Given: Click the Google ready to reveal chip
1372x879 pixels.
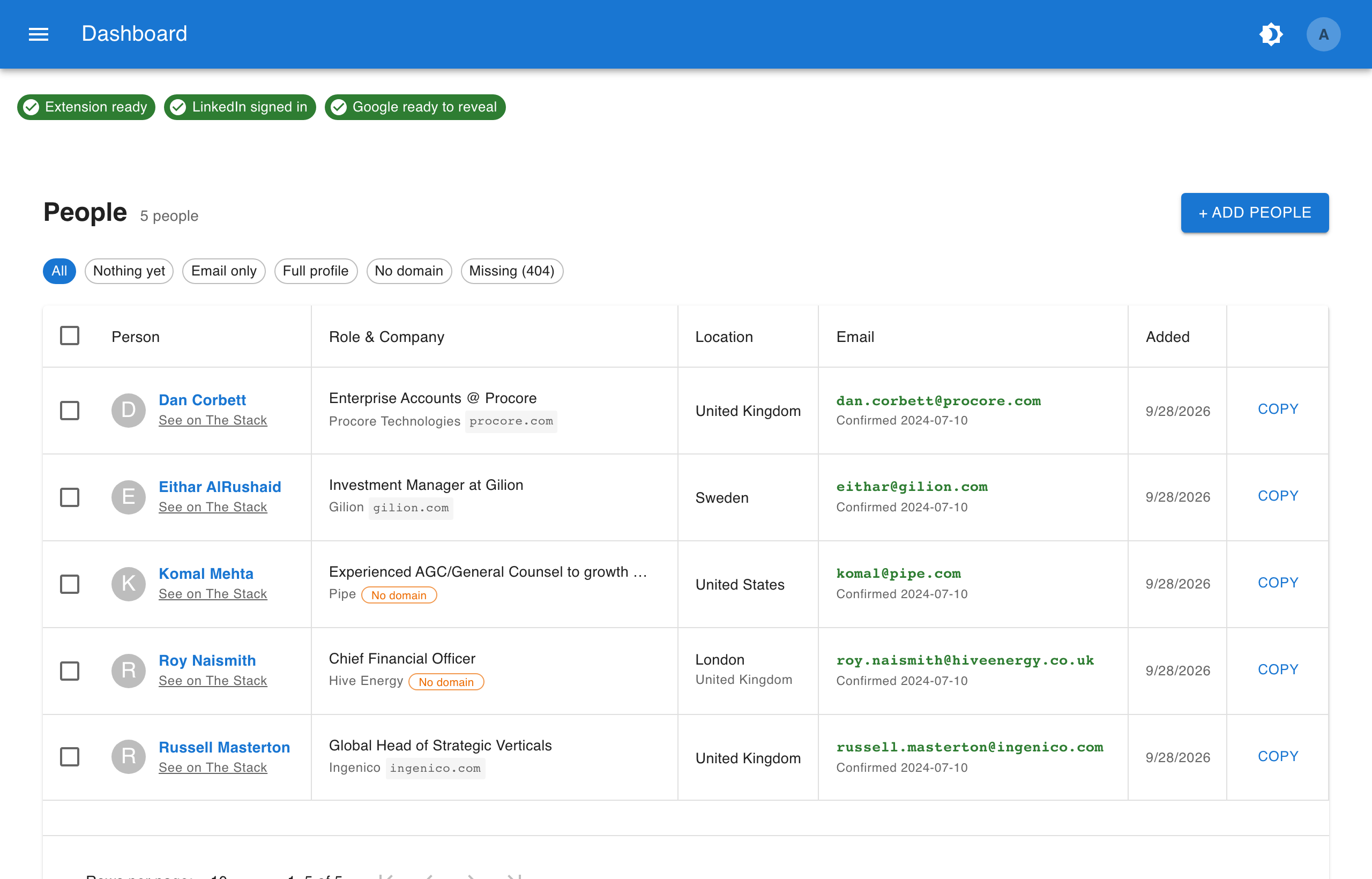Looking at the screenshot, I should [415, 107].
